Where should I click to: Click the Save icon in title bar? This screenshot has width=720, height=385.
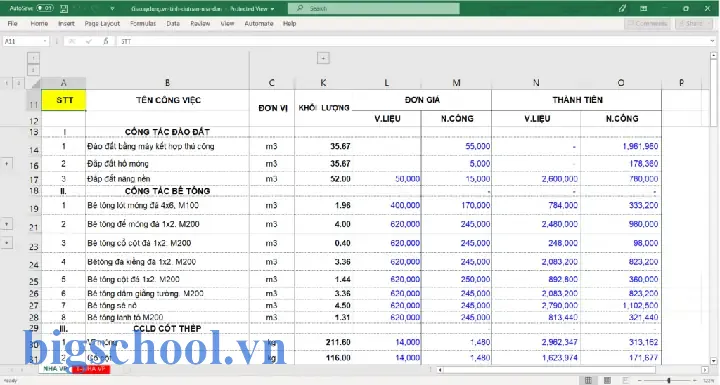64,8
